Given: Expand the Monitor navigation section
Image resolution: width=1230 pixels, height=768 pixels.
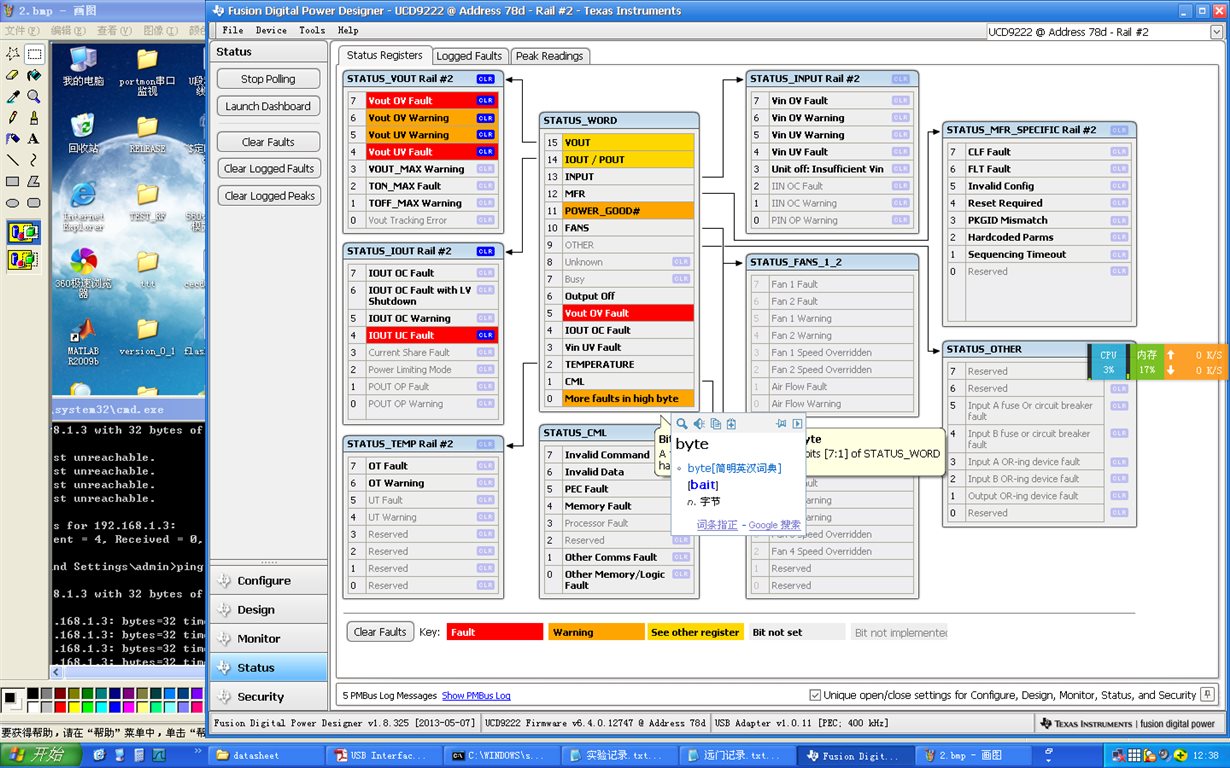Looking at the screenshot, I should (268, 639).
